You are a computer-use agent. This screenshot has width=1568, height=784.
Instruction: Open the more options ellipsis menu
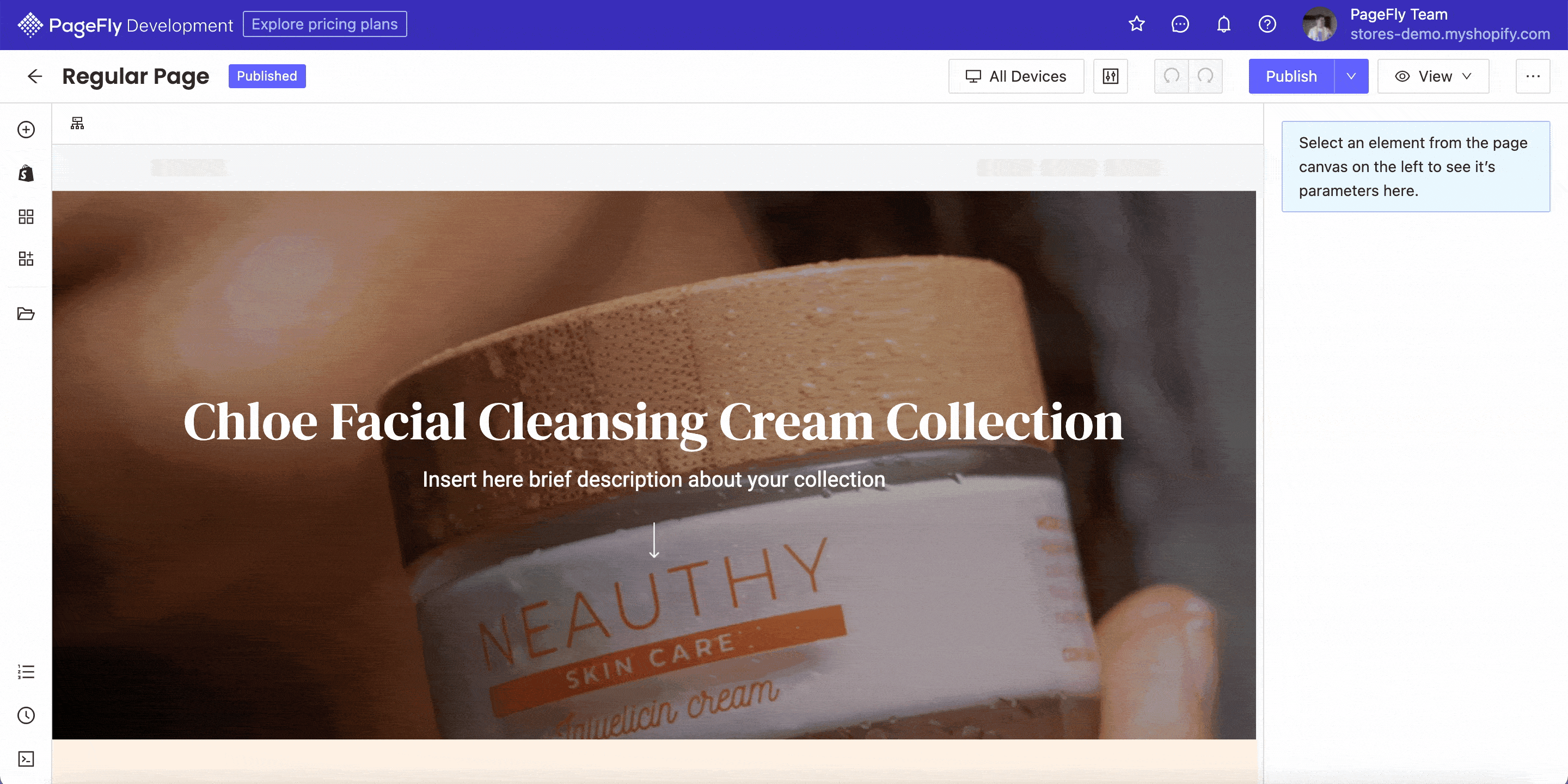tap(1533, 76)
